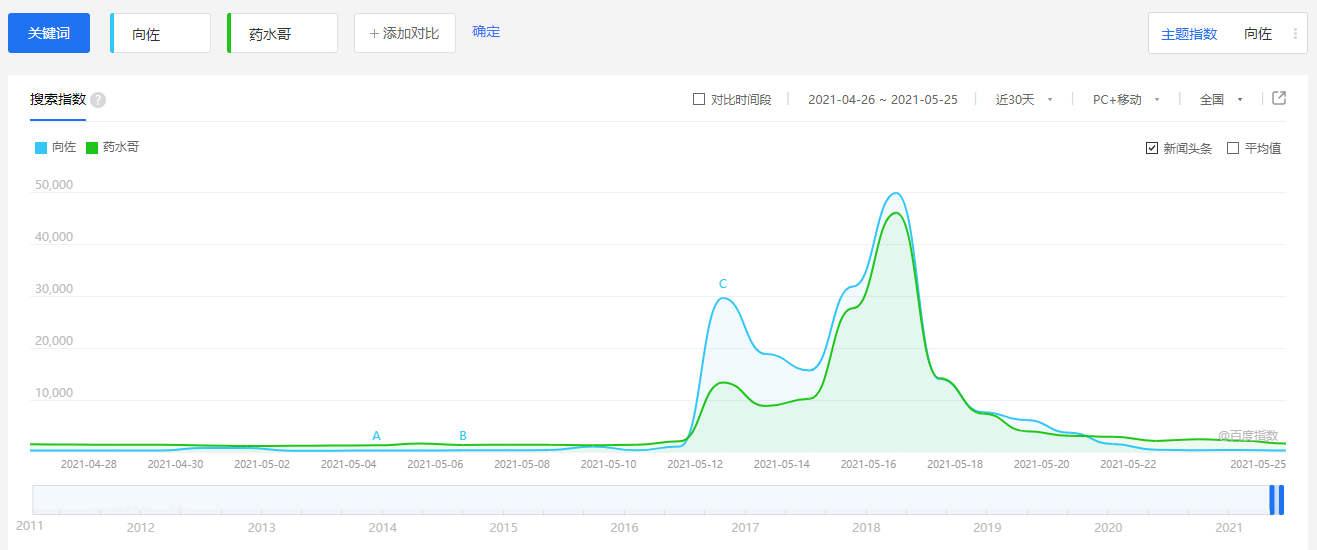Image resolution: width=1317 pixels, height=550 pixels.
Task: Uncheck the 新闻头条 checkbox
Action: tap(1152, 148)
